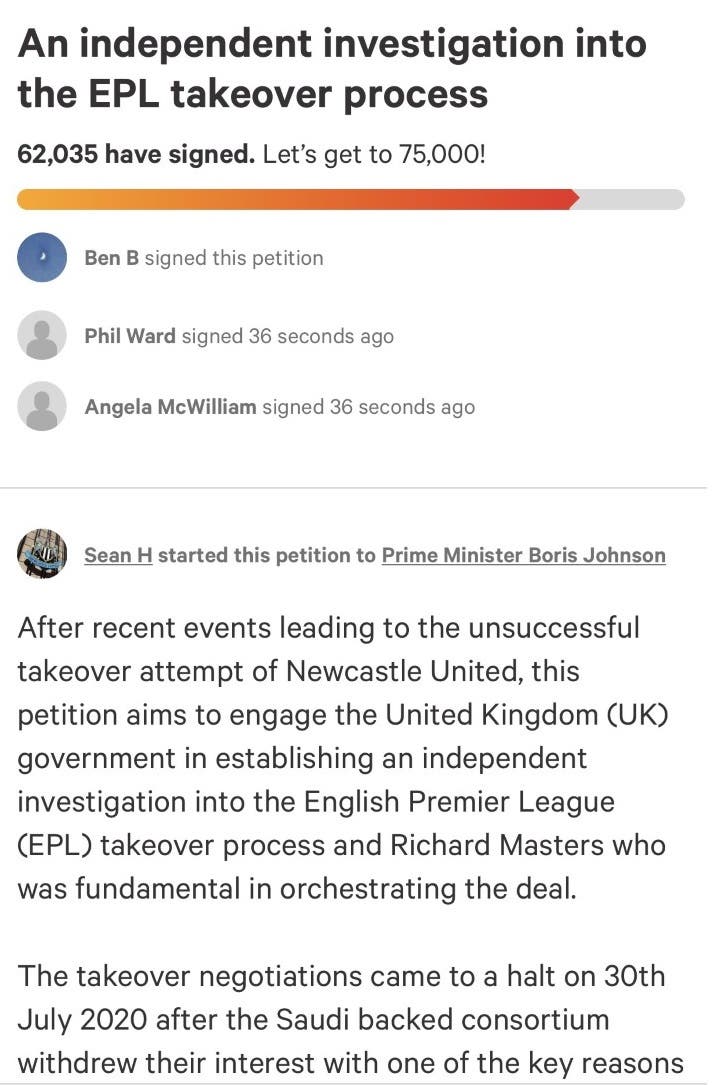Select the petition title heading
Screen dimensions: 719x1085
(332, 69)
